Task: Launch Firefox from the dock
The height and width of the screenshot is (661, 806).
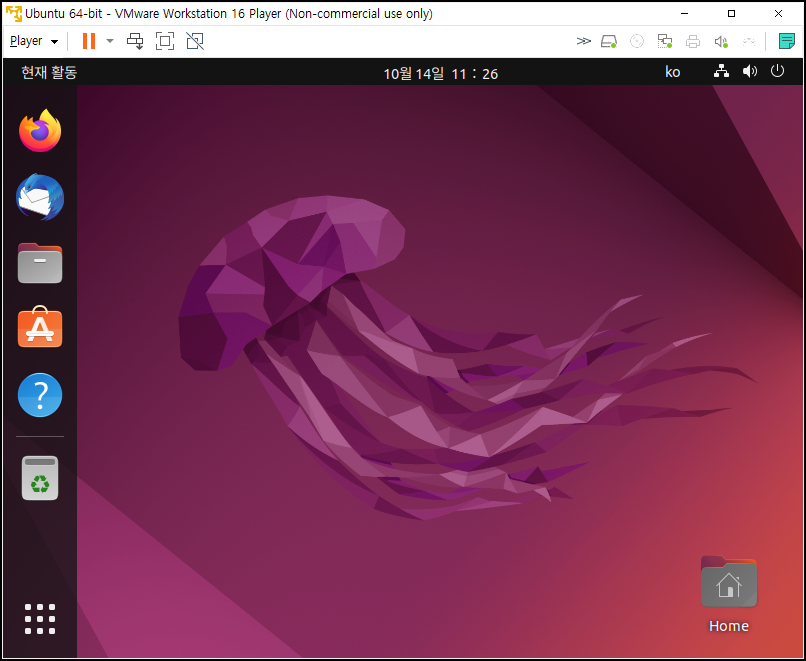Action: tap(40, 131)
